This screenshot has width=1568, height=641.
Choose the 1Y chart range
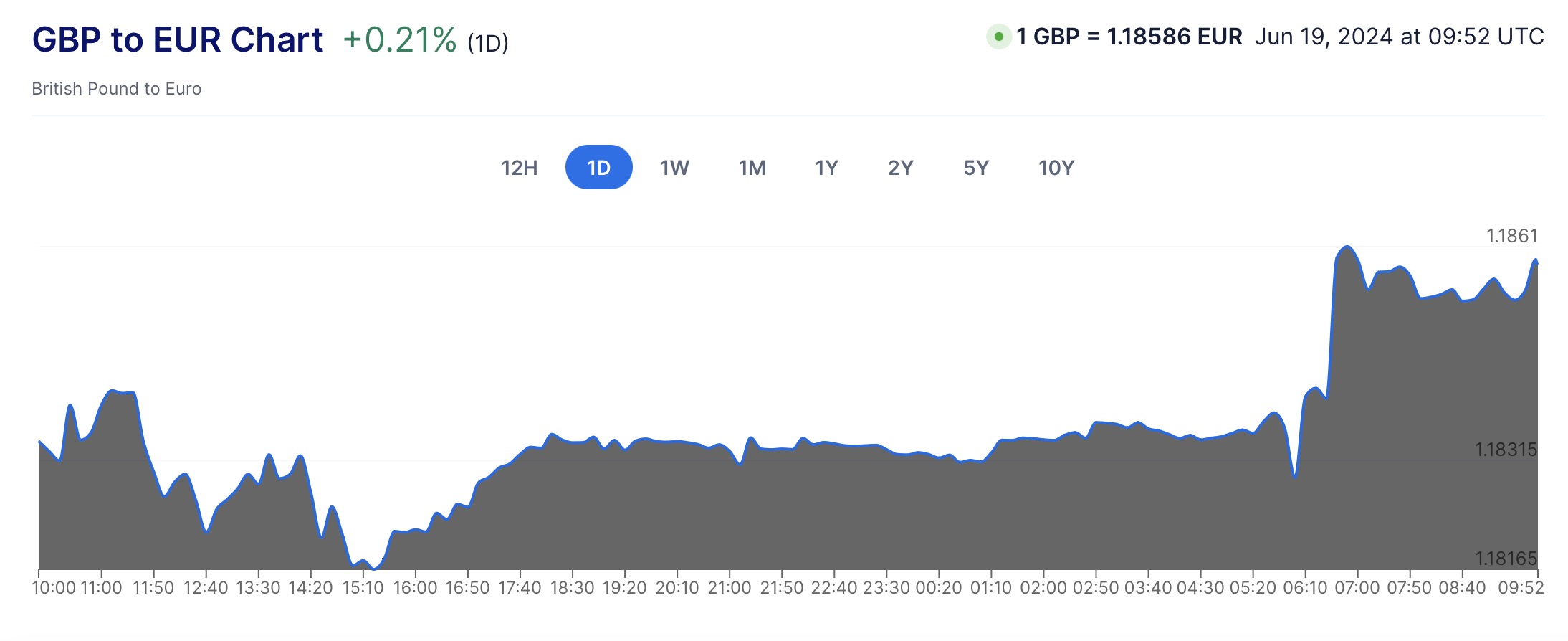(x=826, y=168)
